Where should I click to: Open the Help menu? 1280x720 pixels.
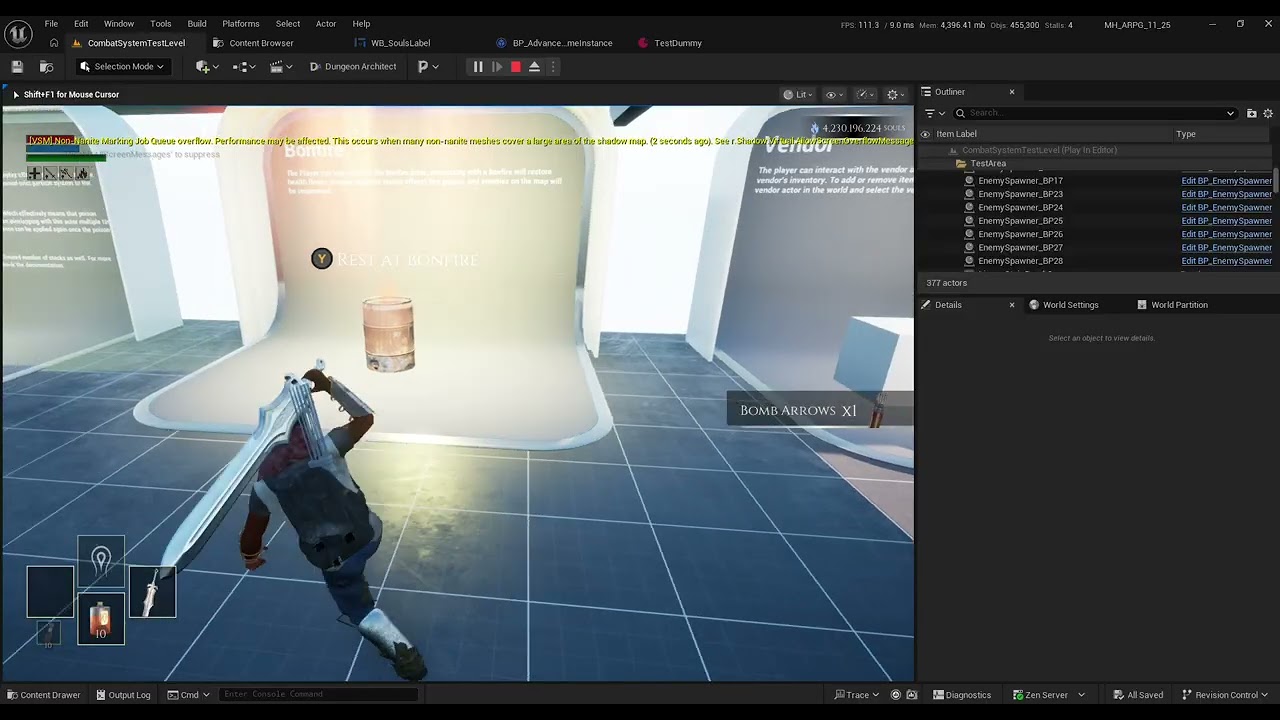(x=361, y=24)
